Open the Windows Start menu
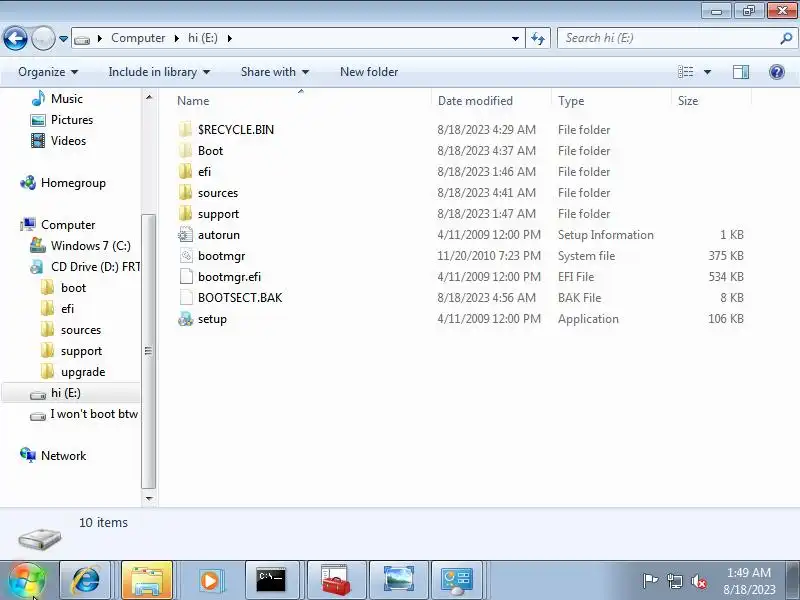 (x=26, y=581)
